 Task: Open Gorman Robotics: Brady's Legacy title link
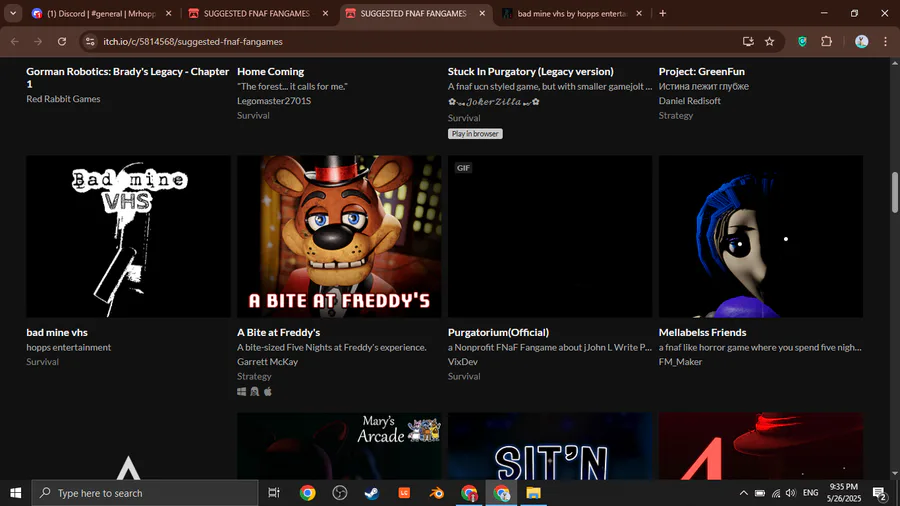tap(127, 77)
